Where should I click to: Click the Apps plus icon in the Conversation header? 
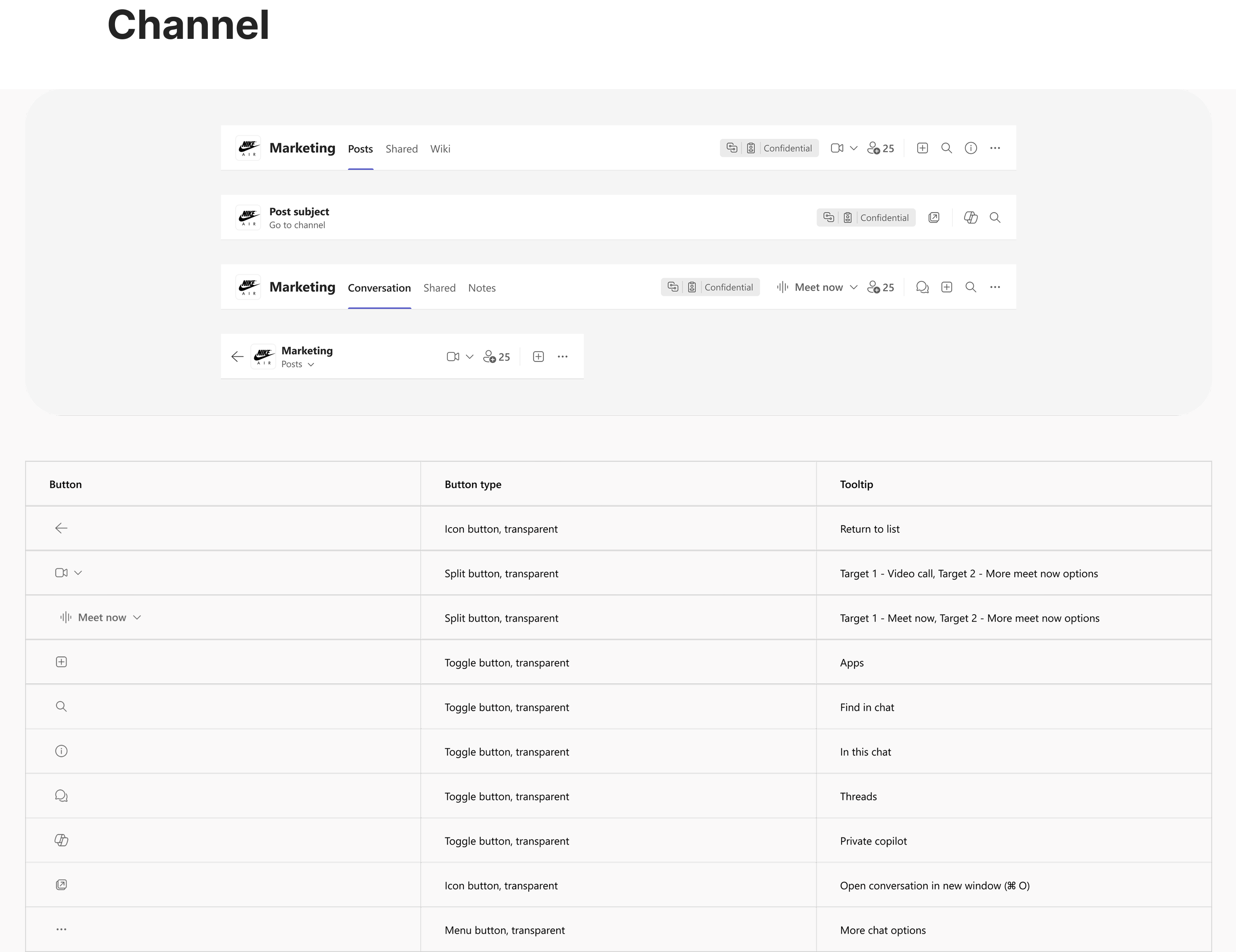[x=946, y=287]
